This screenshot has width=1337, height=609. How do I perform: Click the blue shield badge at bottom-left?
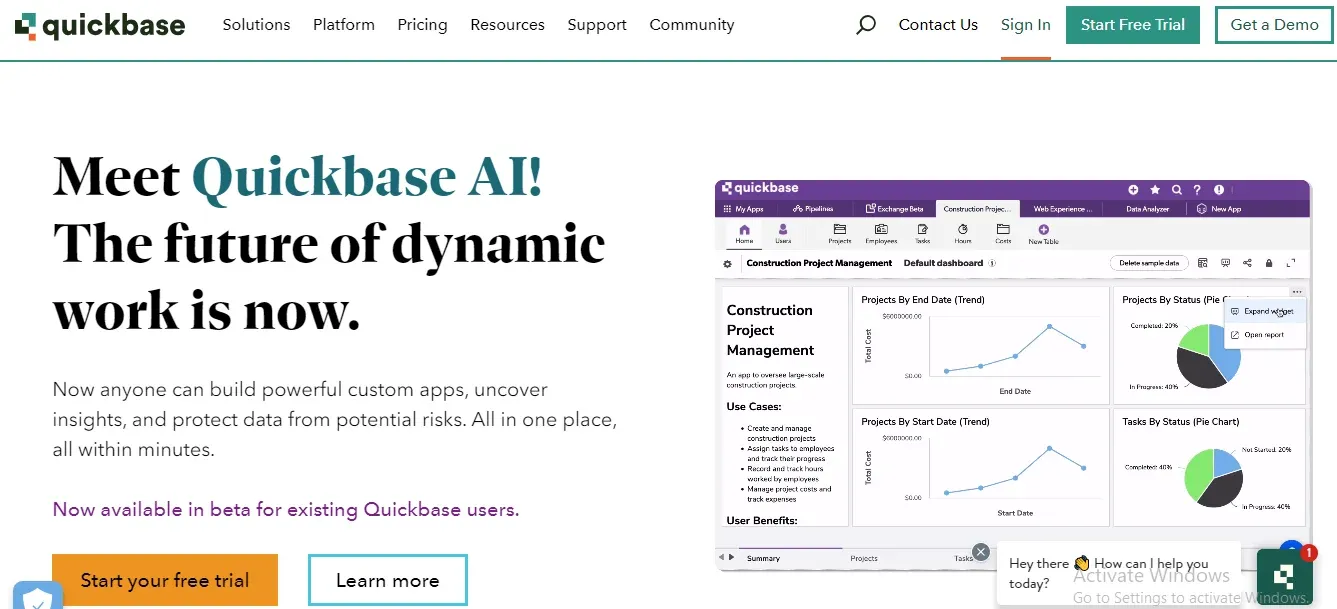pyautogui.click(x=37, y=597)
